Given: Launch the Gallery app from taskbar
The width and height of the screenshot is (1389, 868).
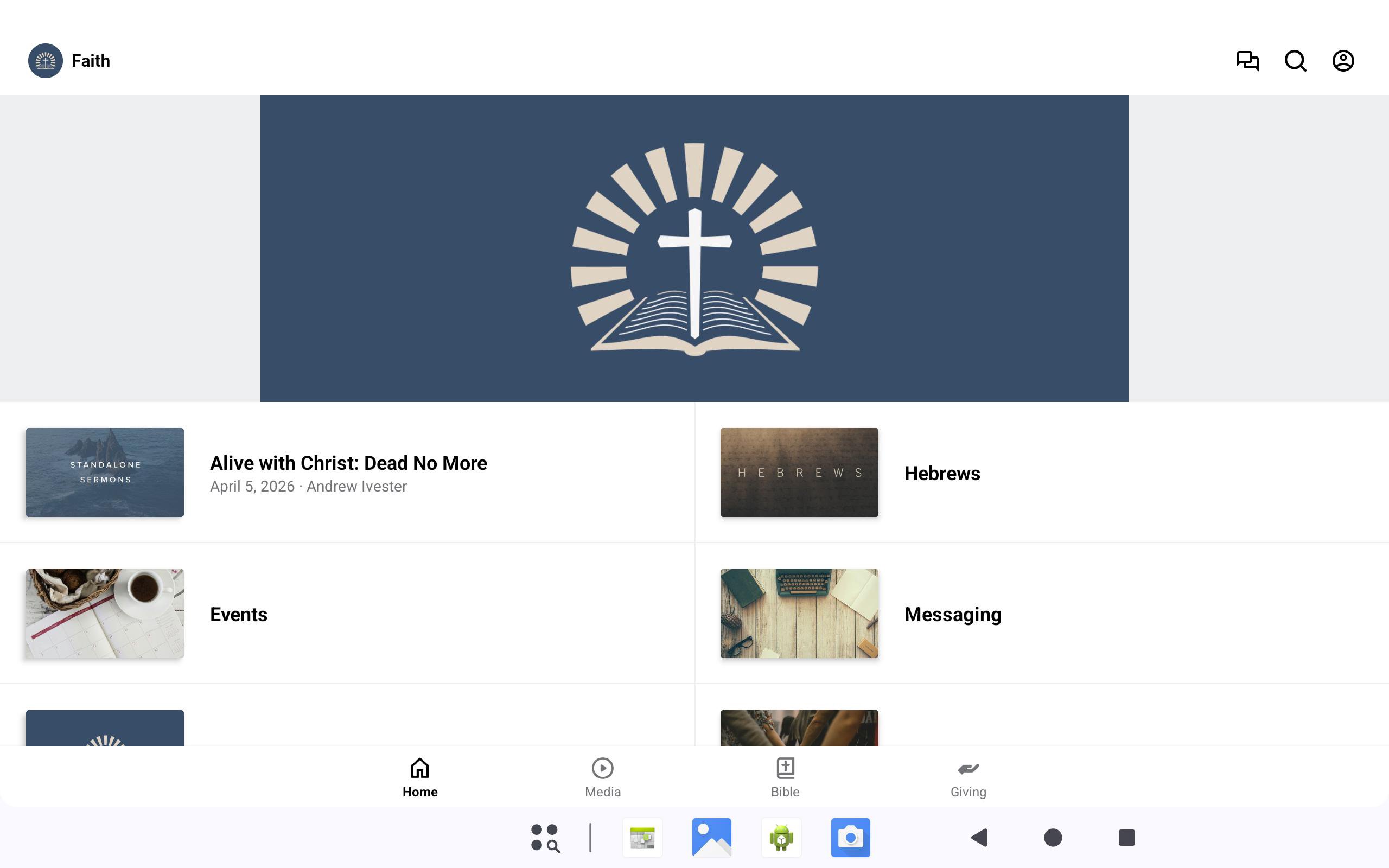Looking at the screenshot, I should point(711,838).
